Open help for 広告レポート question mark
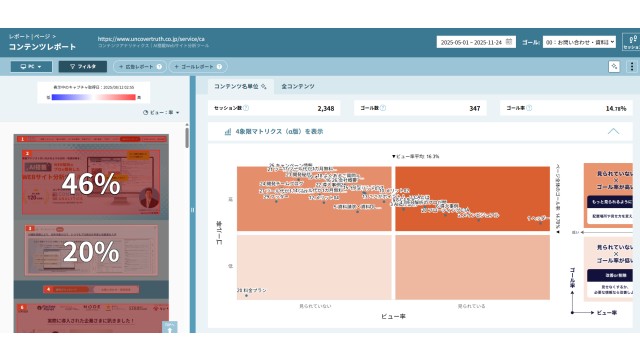Screen dimensions: 640x360 click(159, 67)
